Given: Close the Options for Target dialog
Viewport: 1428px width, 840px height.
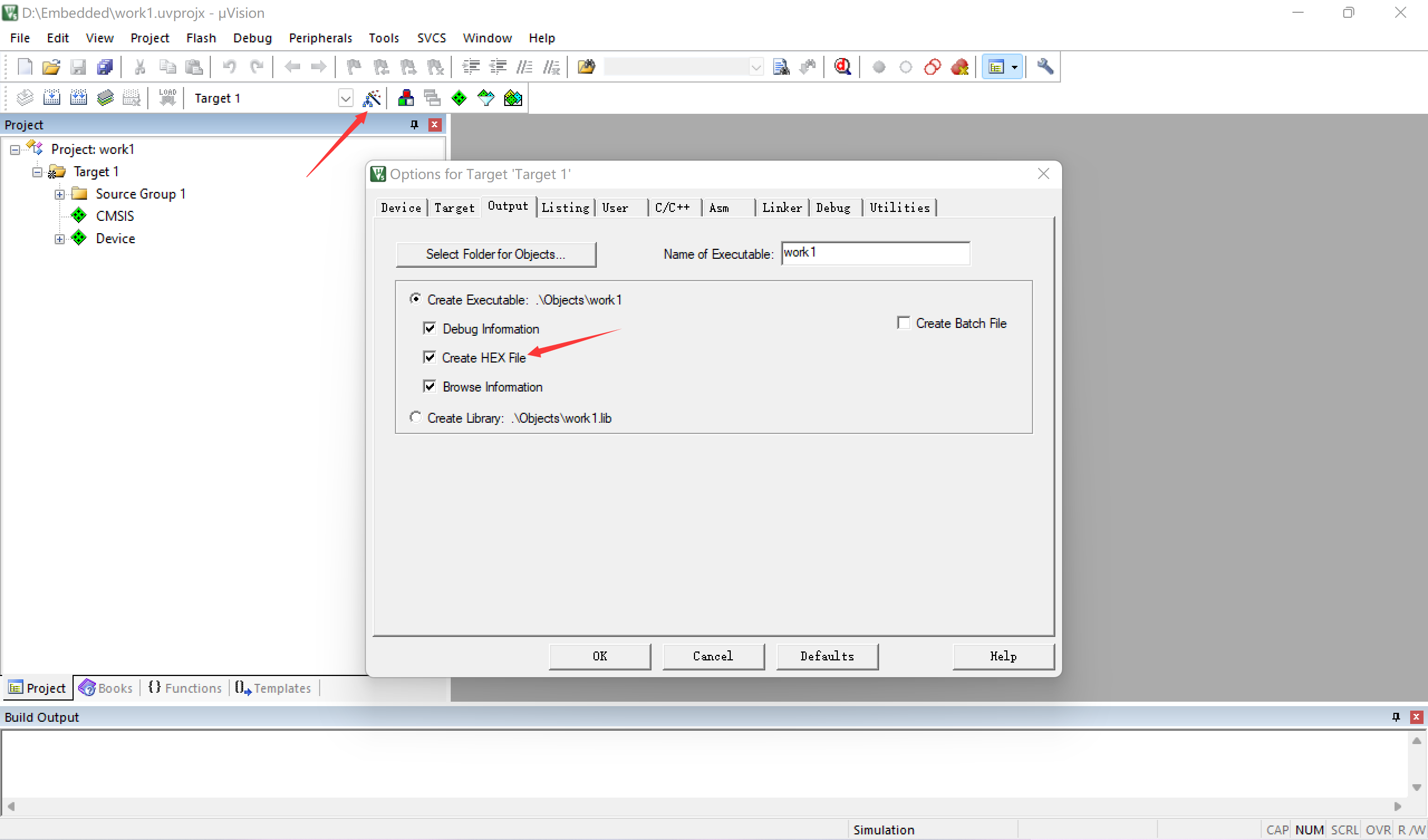Looking at the screenshot, I should [1043, 174].
